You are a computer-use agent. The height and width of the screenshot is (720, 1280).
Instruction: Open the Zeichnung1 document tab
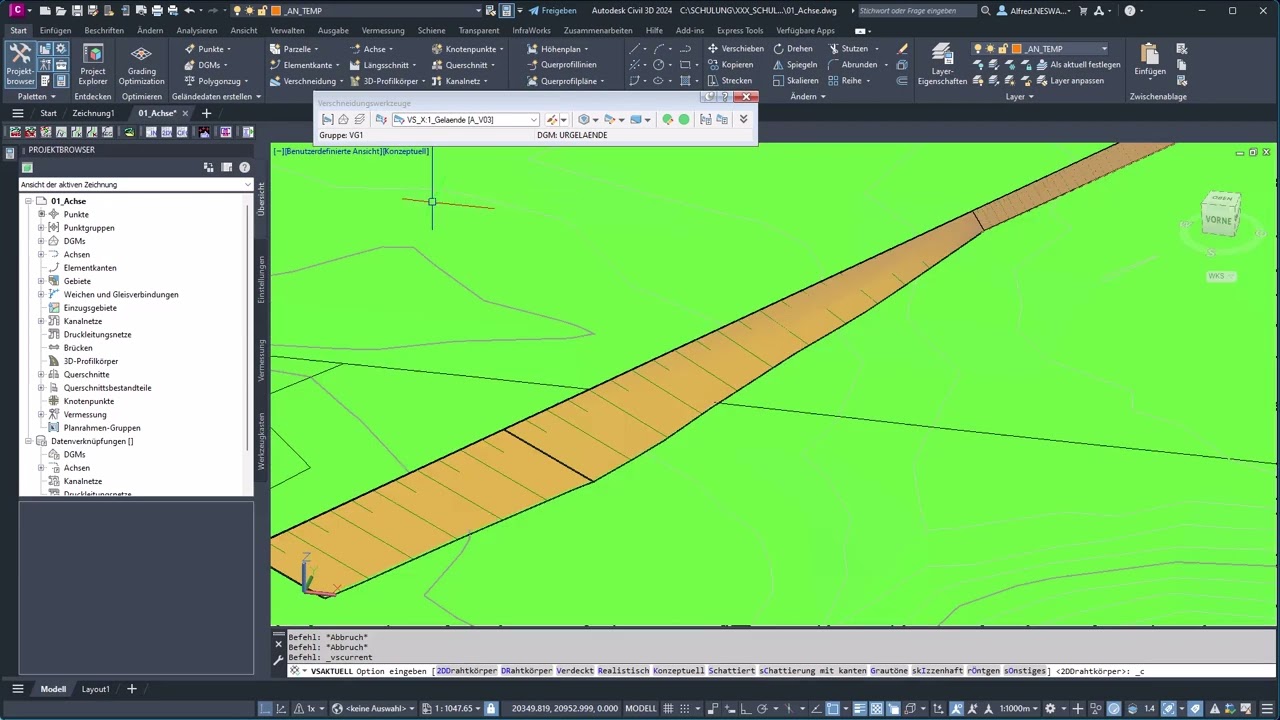pyautogui.click(x=93, y=113)
